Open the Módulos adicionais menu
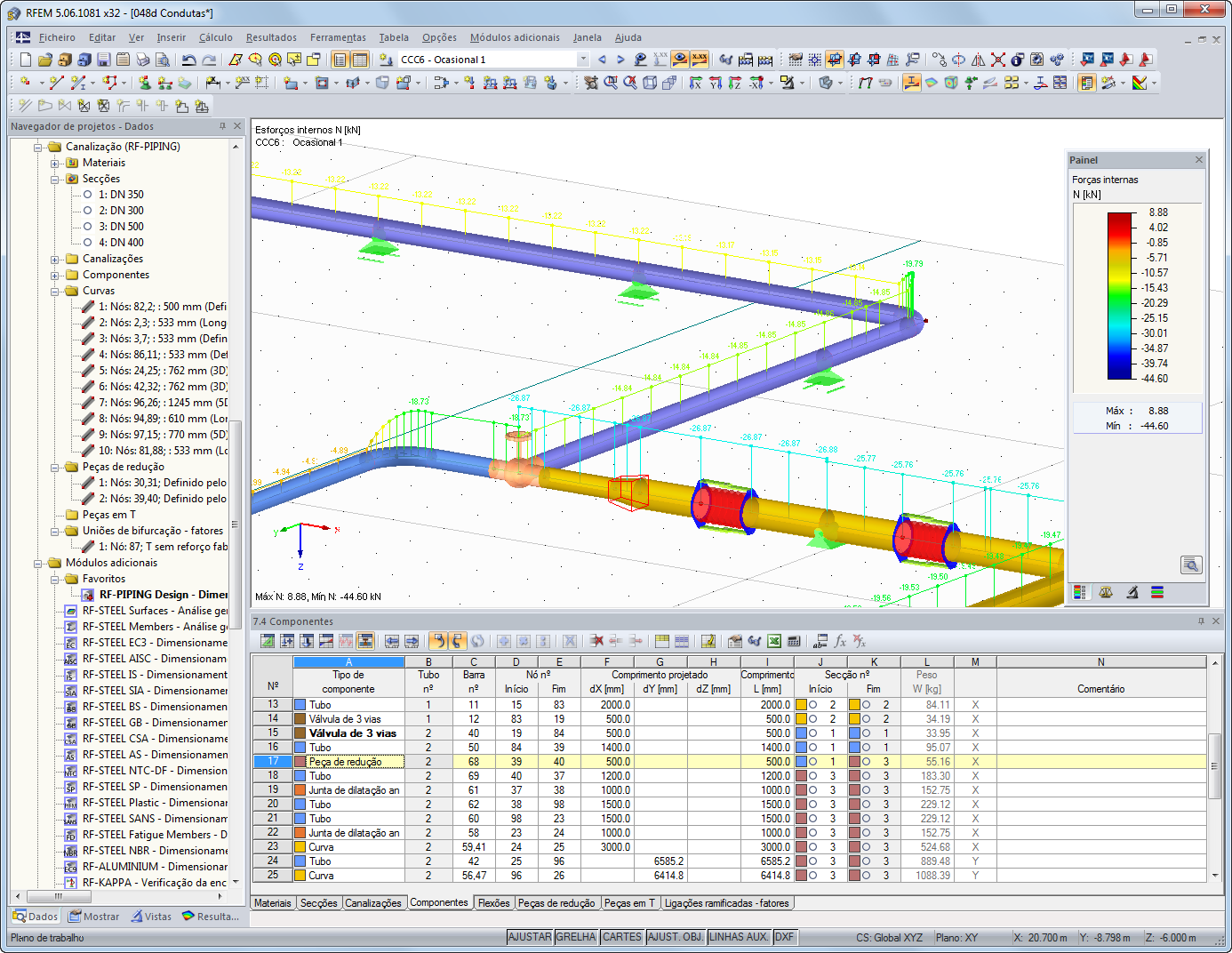 pos(515,37)
